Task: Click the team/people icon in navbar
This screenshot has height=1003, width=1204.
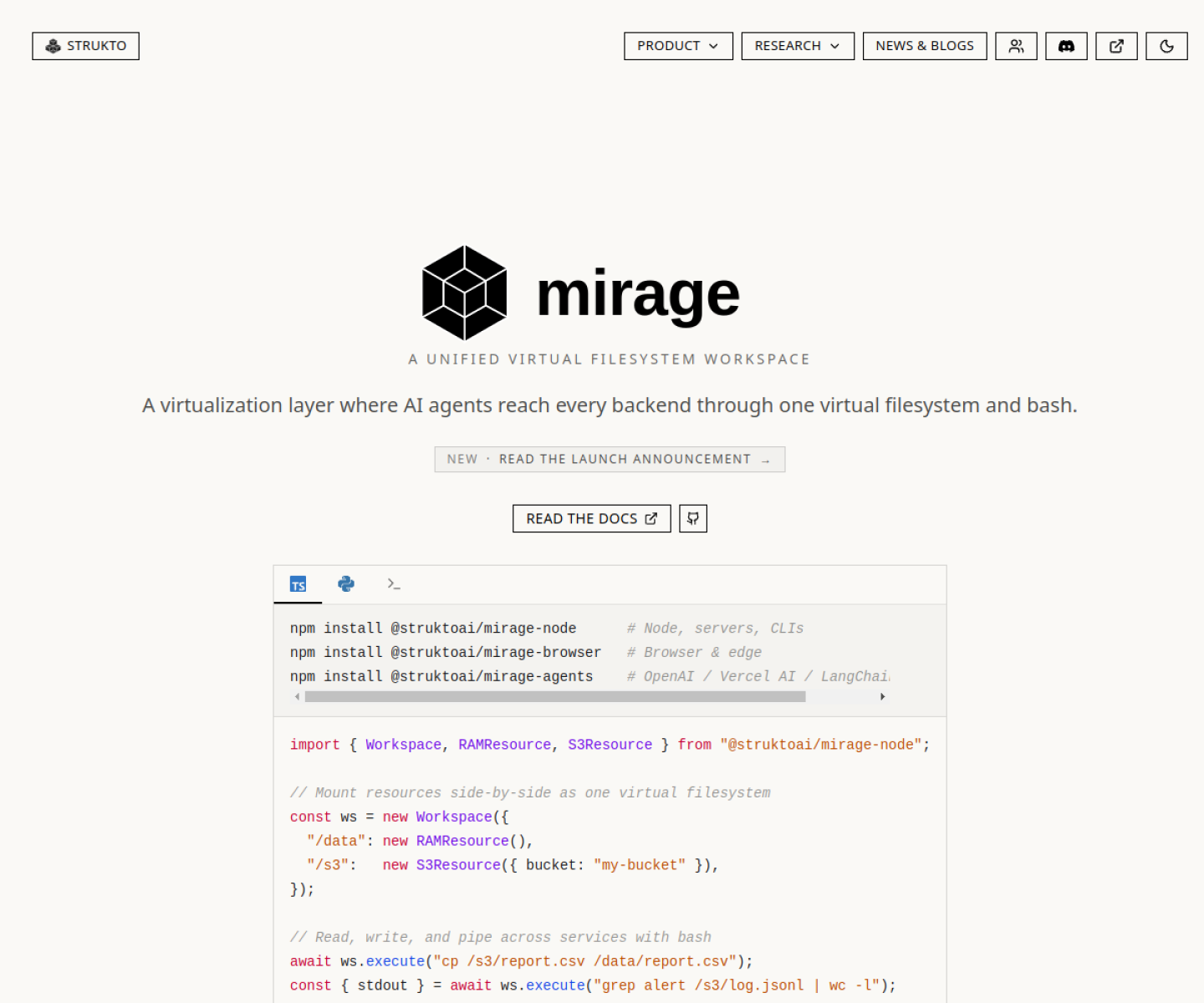Action: (1016, 46)
